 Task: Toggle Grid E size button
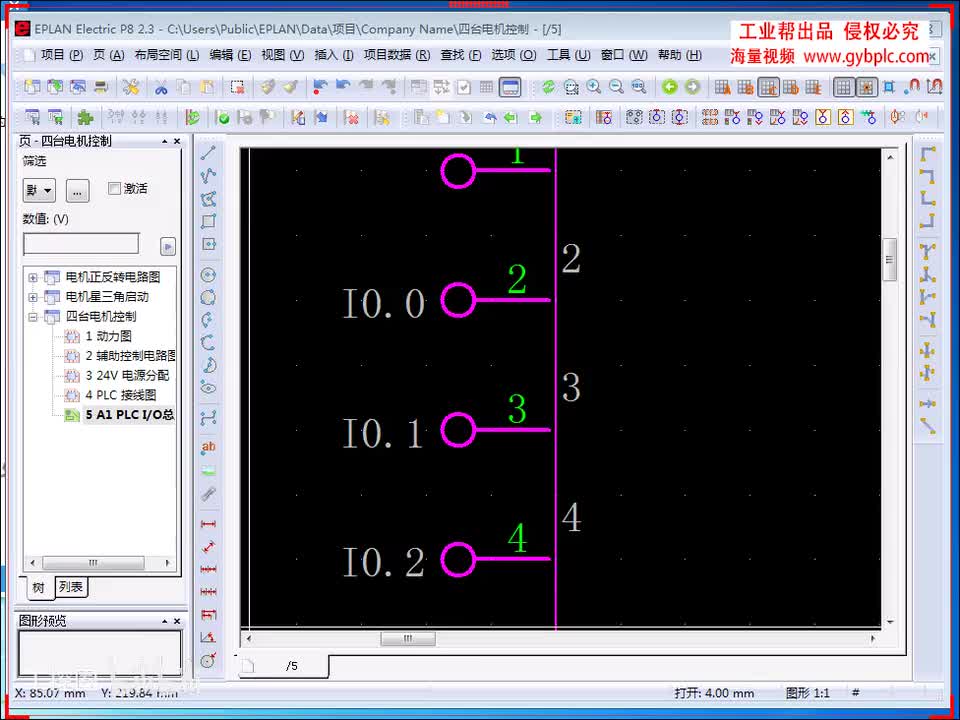(x=814, y=88)
